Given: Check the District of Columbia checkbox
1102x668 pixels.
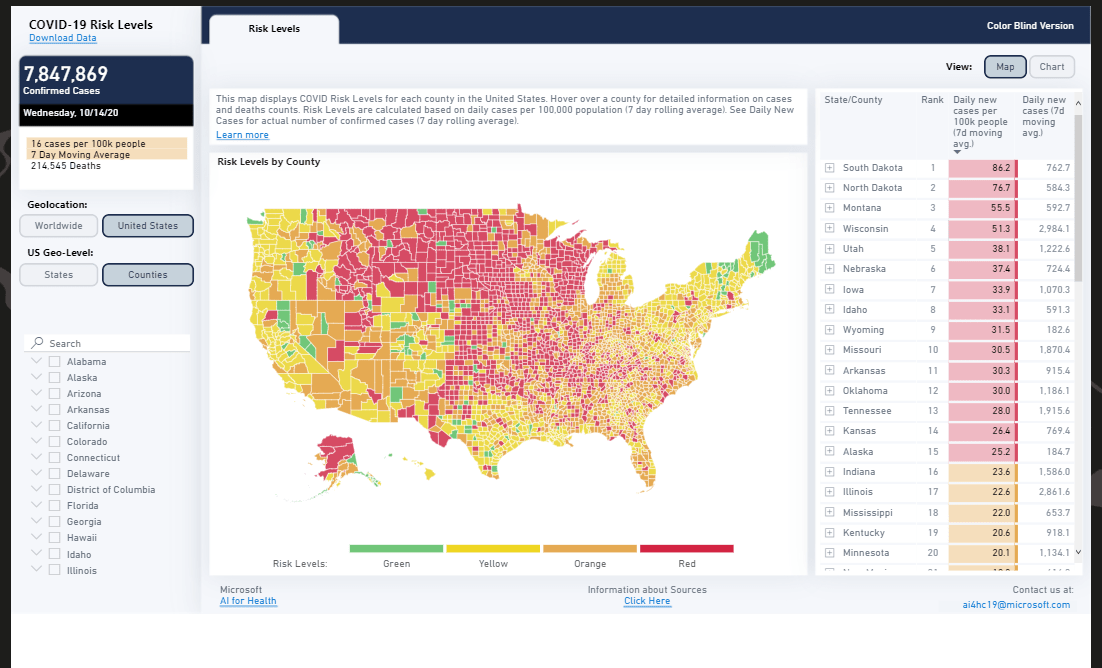Looking at the screenshot, I should coord(54,489).
